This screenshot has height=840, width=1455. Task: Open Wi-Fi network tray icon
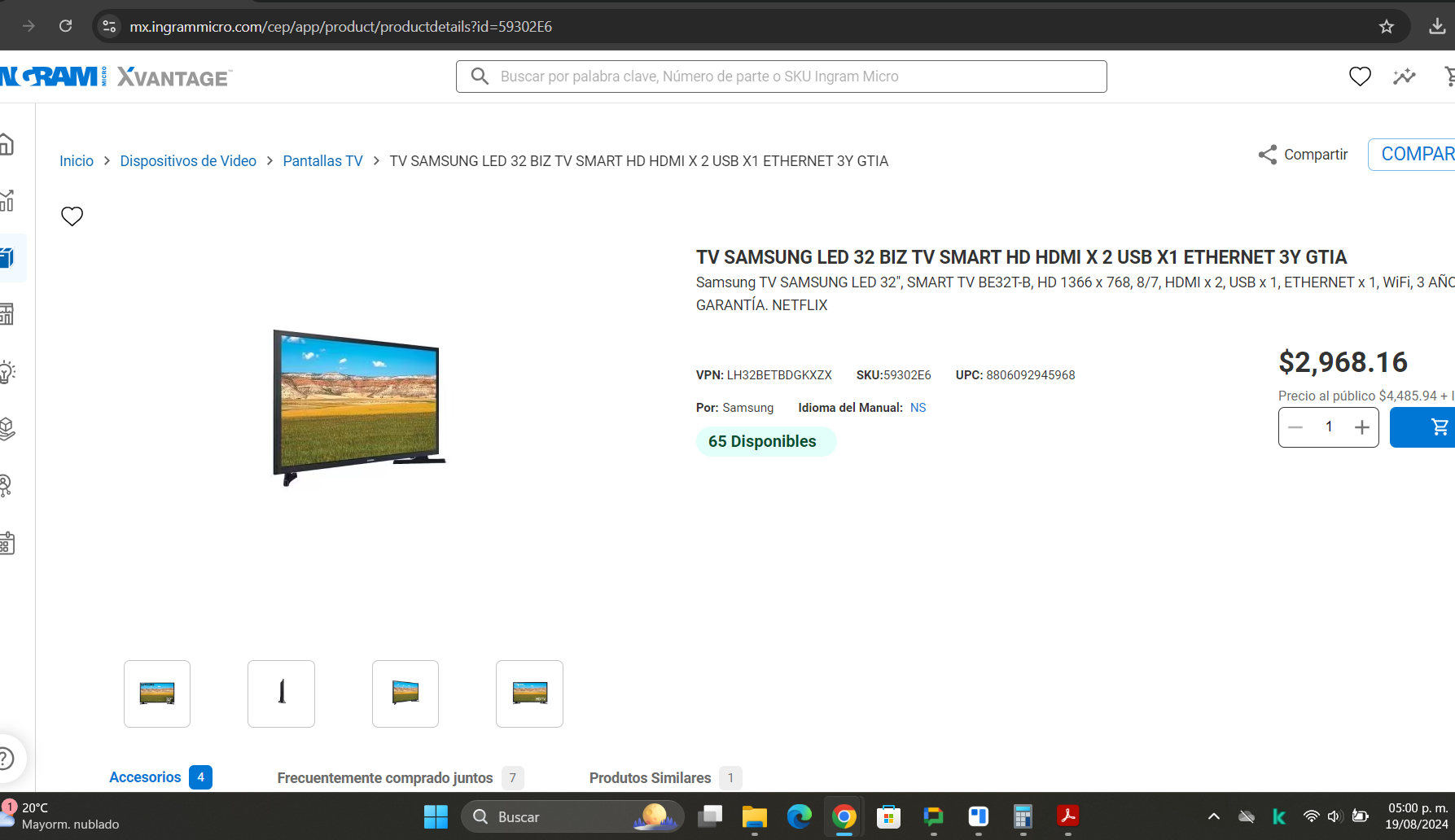click(1311, 816)
